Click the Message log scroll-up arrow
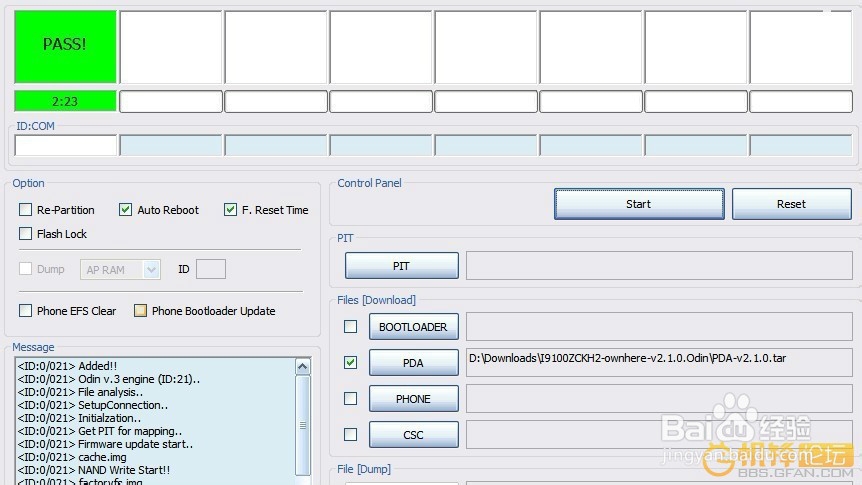 click(x=303, y=366)
